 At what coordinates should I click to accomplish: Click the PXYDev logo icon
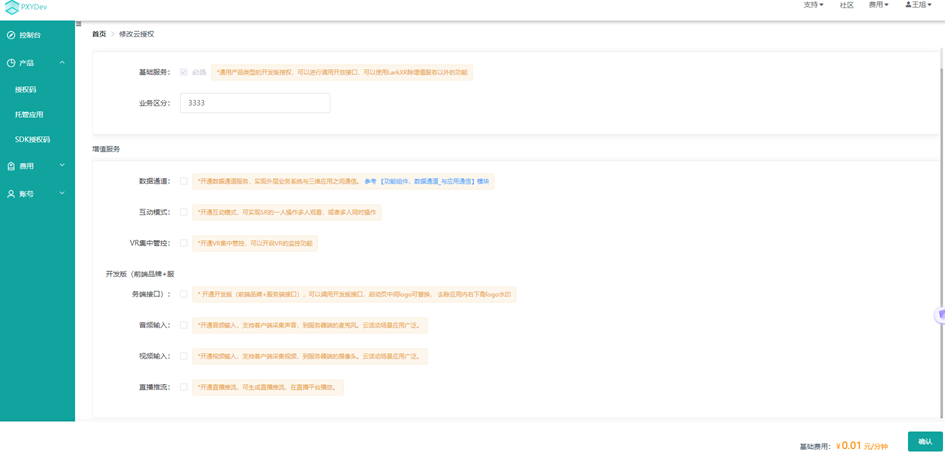(11, 7)
